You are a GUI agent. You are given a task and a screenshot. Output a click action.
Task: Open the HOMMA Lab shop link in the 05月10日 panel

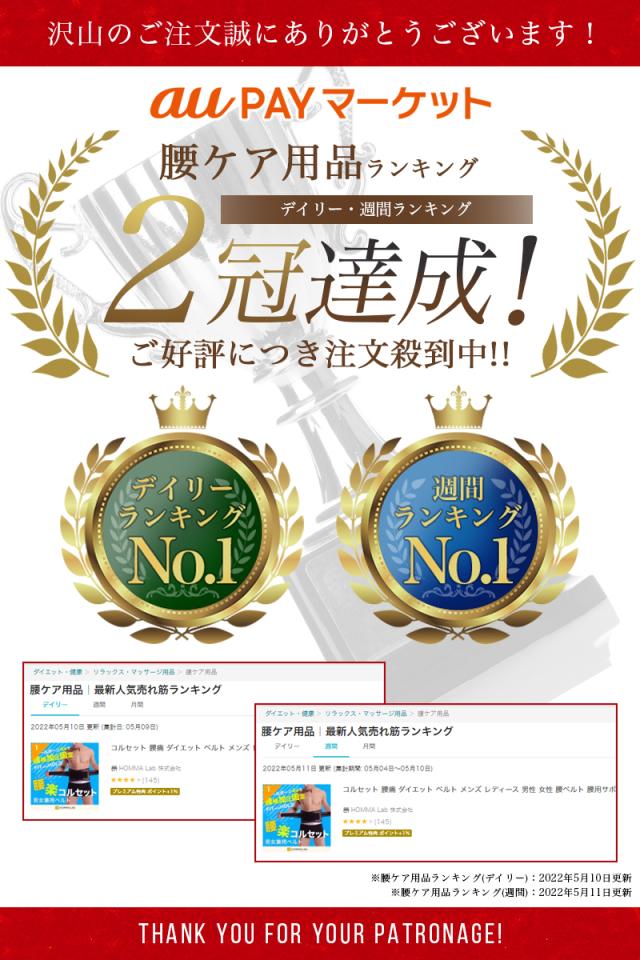(x=146, y=768)
